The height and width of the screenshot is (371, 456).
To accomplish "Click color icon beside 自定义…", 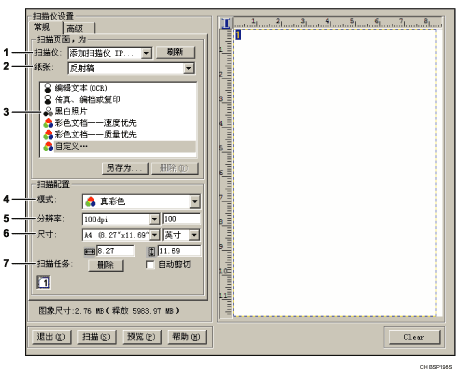I will 48,146.
